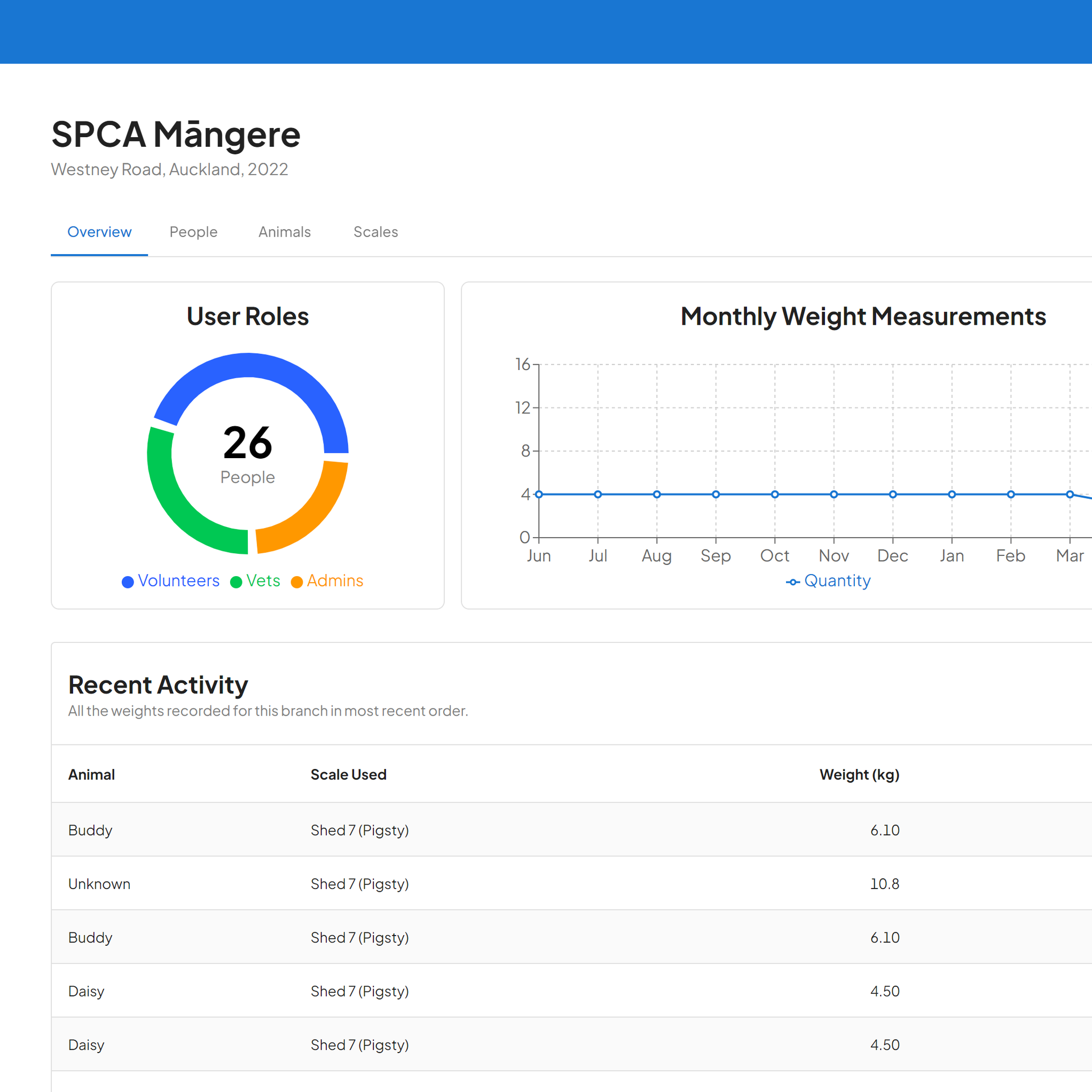Switch to the Animals tab
This screenshot has width=1092, height=1092.
284,232
